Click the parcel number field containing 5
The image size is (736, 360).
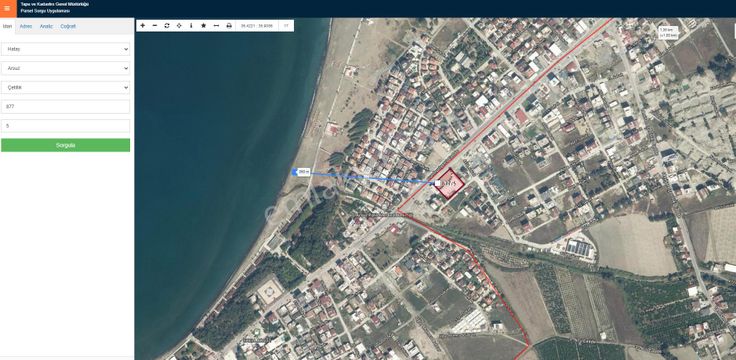(65, 126)
